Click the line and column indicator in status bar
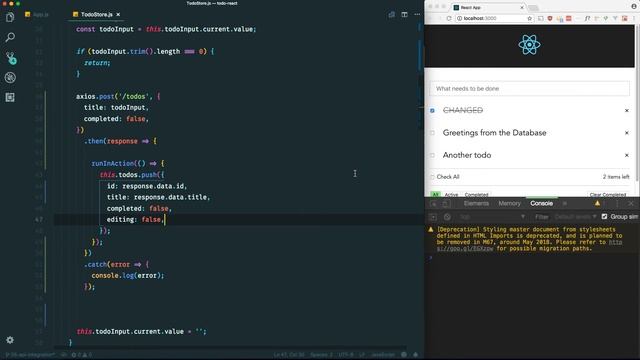Viewport: 640px width, 360px height. point(289,355)
